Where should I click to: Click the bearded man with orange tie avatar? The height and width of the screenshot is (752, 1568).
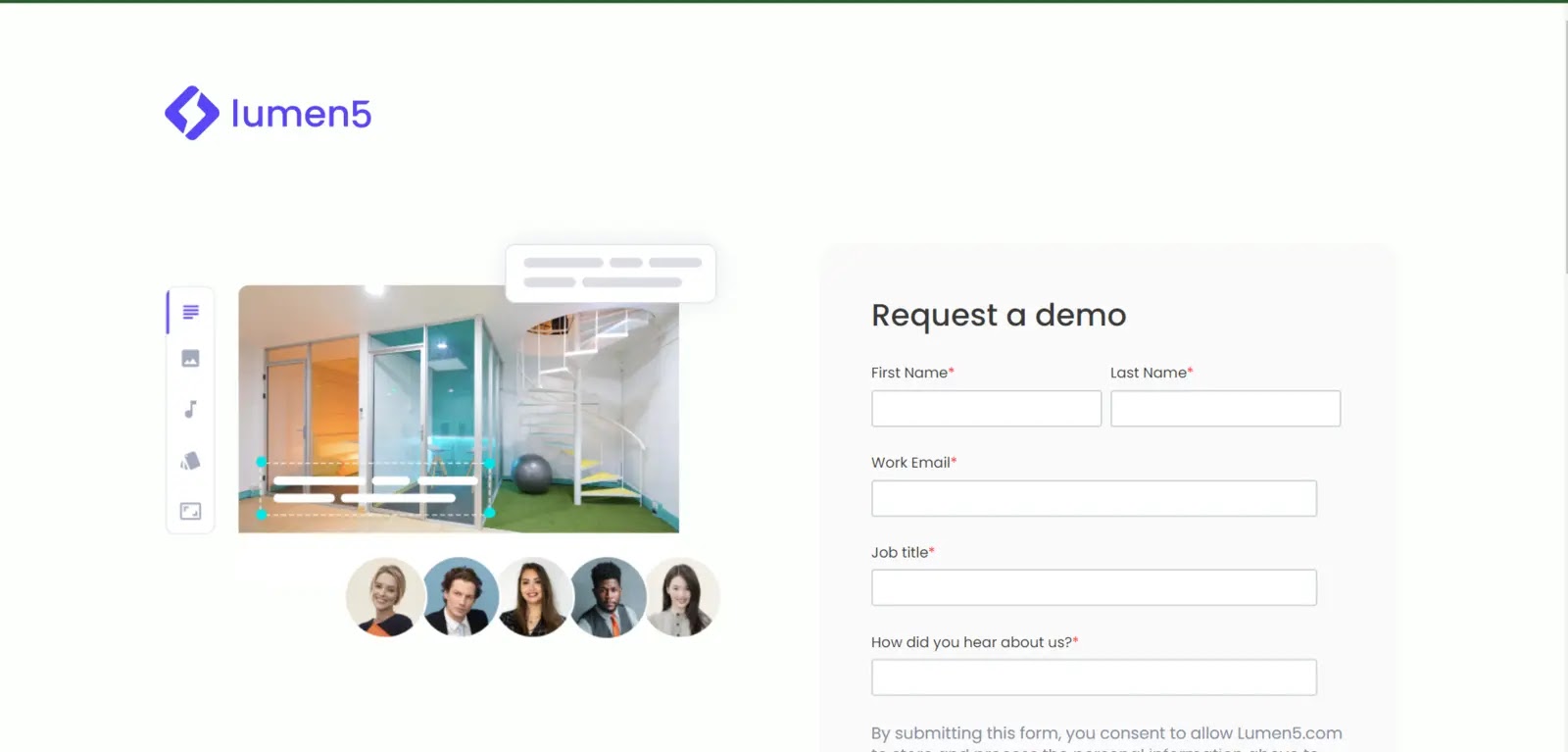click(x=609, y=597)
